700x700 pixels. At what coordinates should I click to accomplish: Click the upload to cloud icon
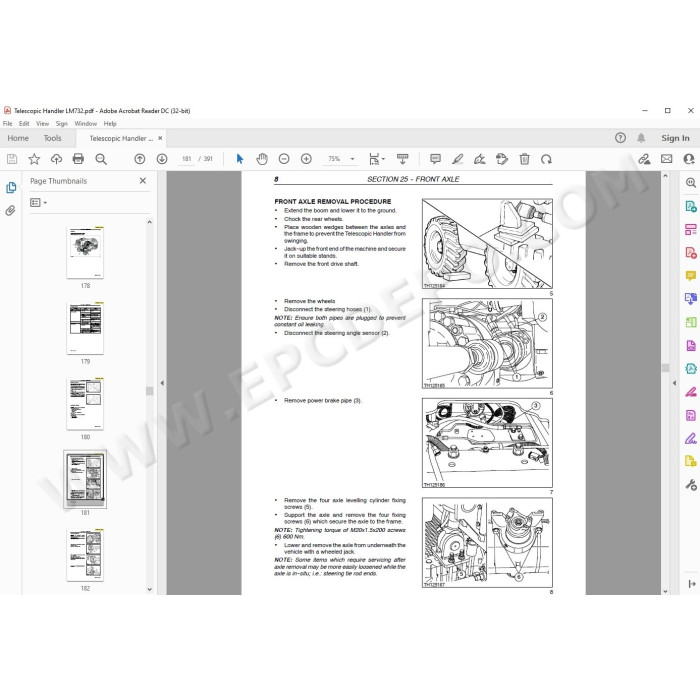click(x=56, y=159)
